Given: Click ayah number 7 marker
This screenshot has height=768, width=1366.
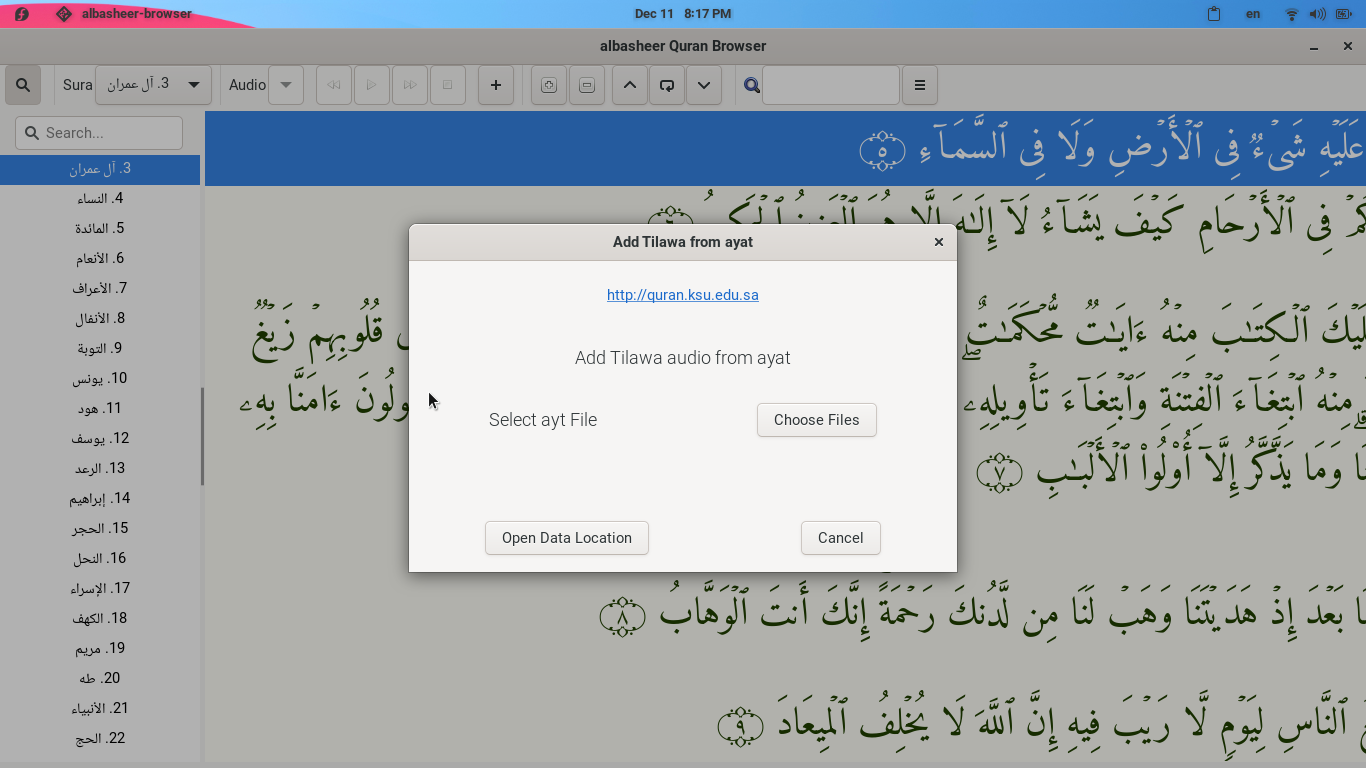Looking at the screenshot, I should [999, 473].
